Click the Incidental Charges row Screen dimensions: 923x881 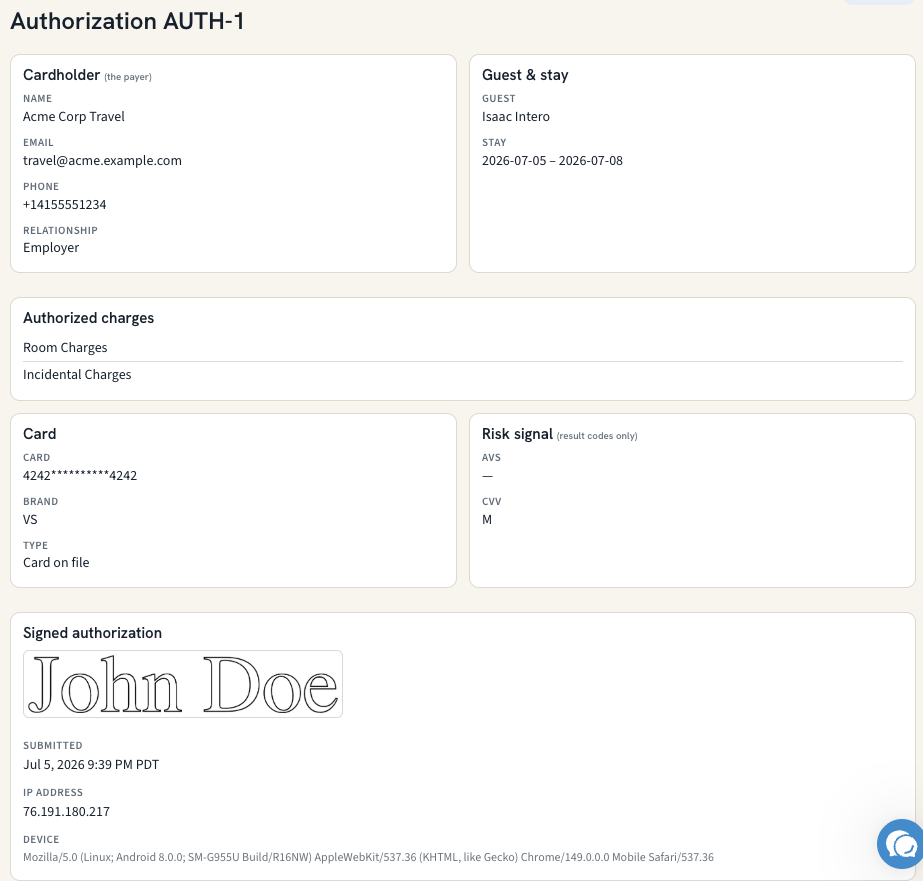[x=463, y=375]
